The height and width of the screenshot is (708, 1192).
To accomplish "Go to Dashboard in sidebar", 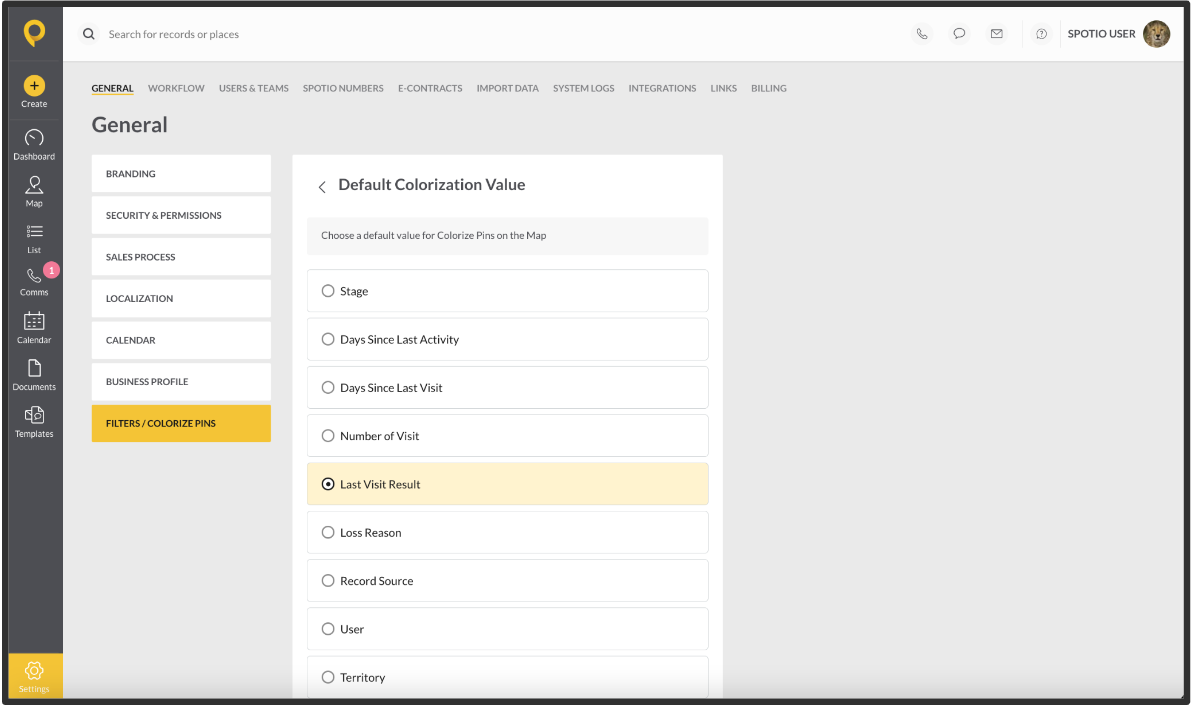I will point(34,144).
